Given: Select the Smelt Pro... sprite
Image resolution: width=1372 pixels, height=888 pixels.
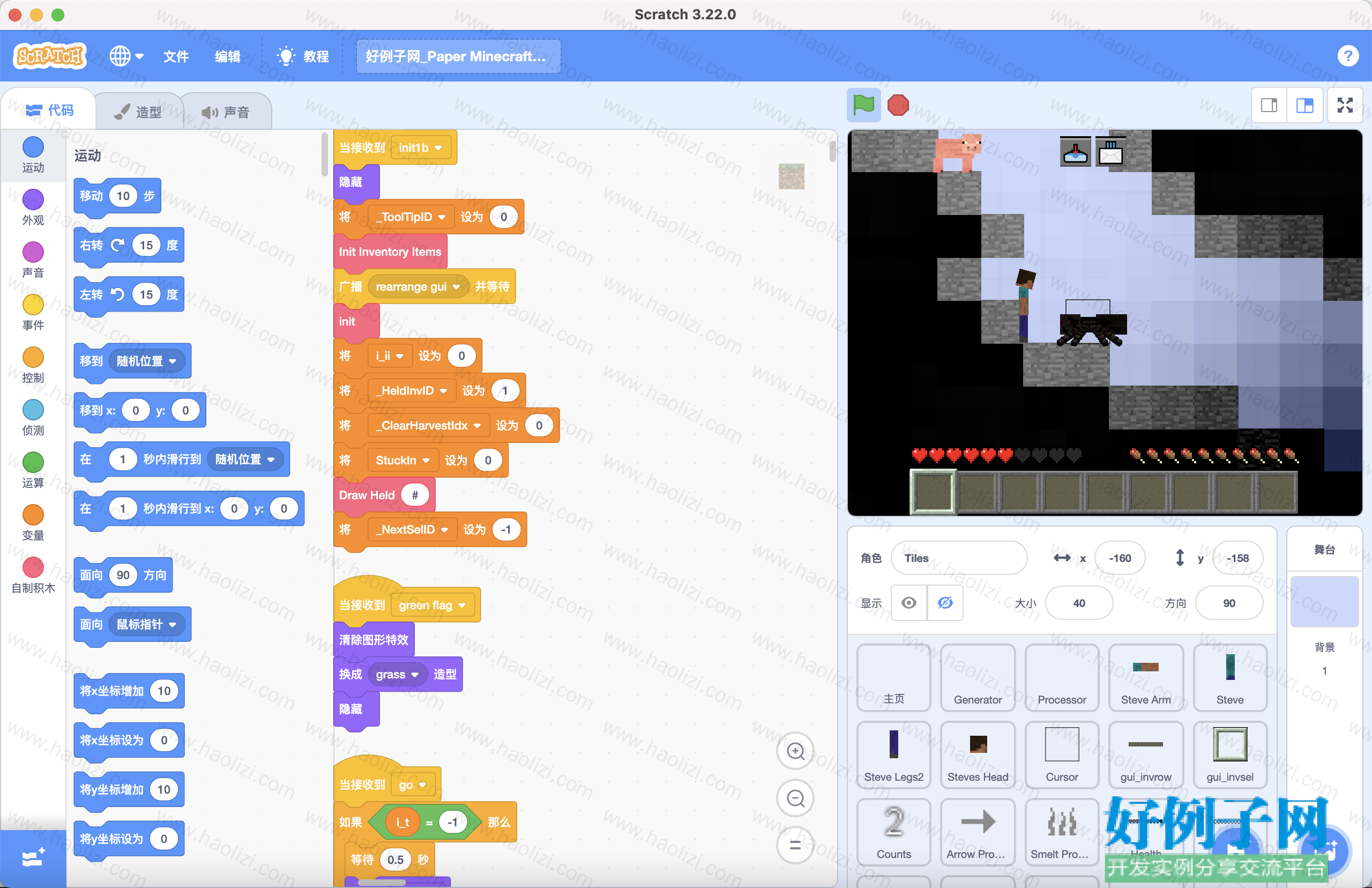Looking at the screenshot, I should pos(1061,832).
